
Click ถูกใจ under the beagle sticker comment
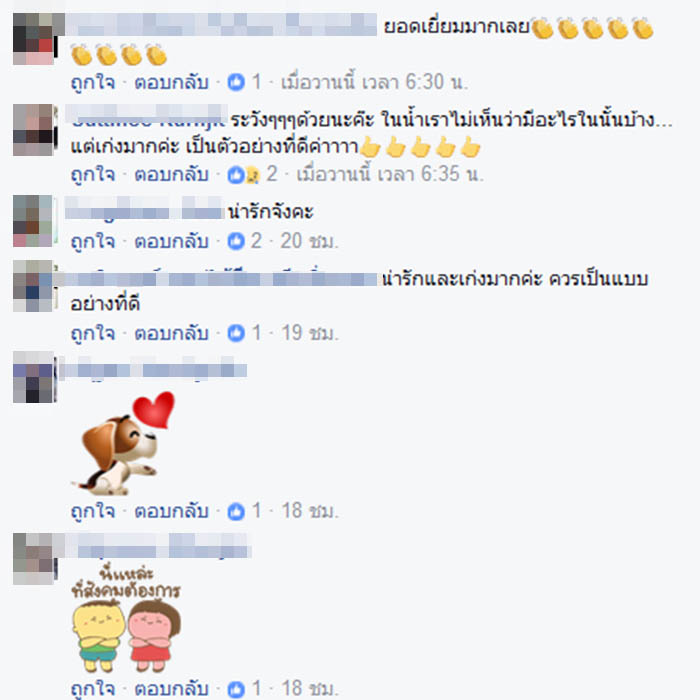93,512
